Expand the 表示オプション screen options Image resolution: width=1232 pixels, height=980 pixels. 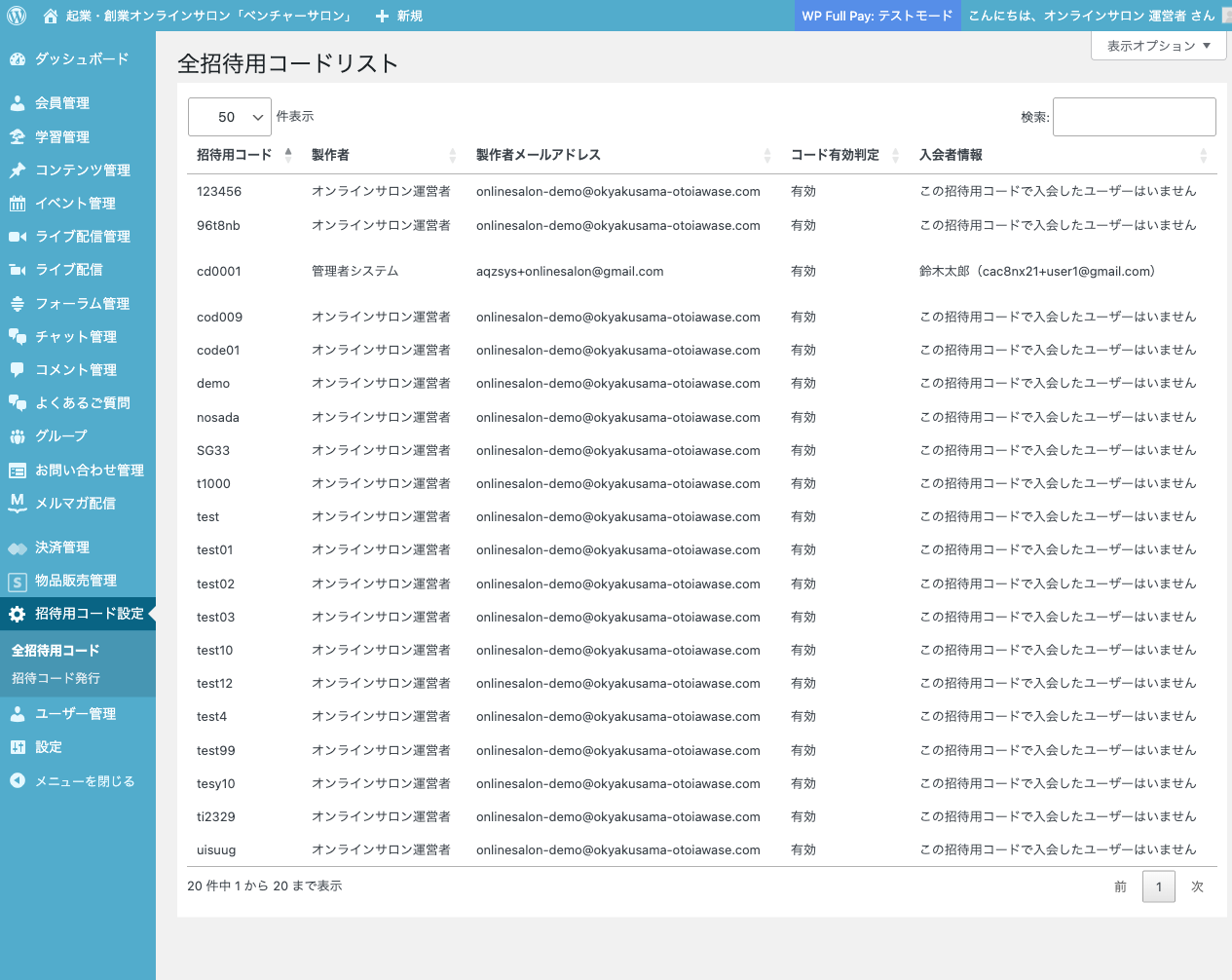point(1158,46)
